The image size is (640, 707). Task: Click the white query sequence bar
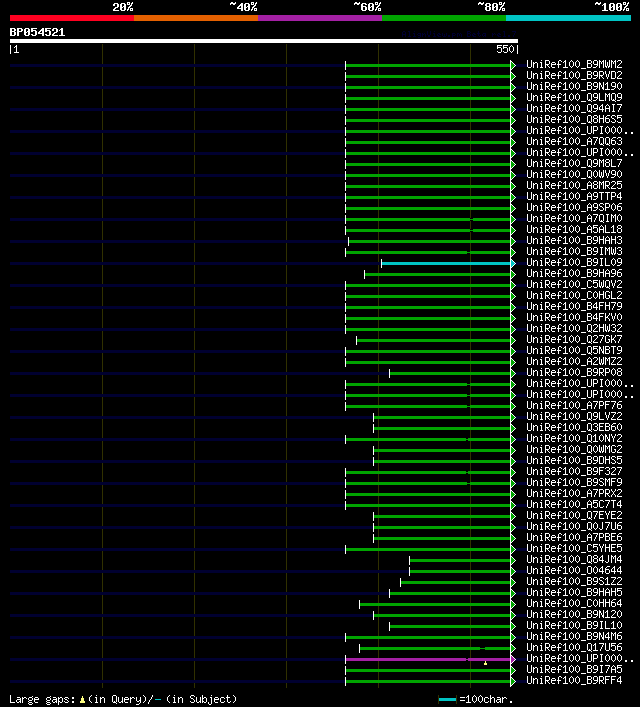(264, 41)
